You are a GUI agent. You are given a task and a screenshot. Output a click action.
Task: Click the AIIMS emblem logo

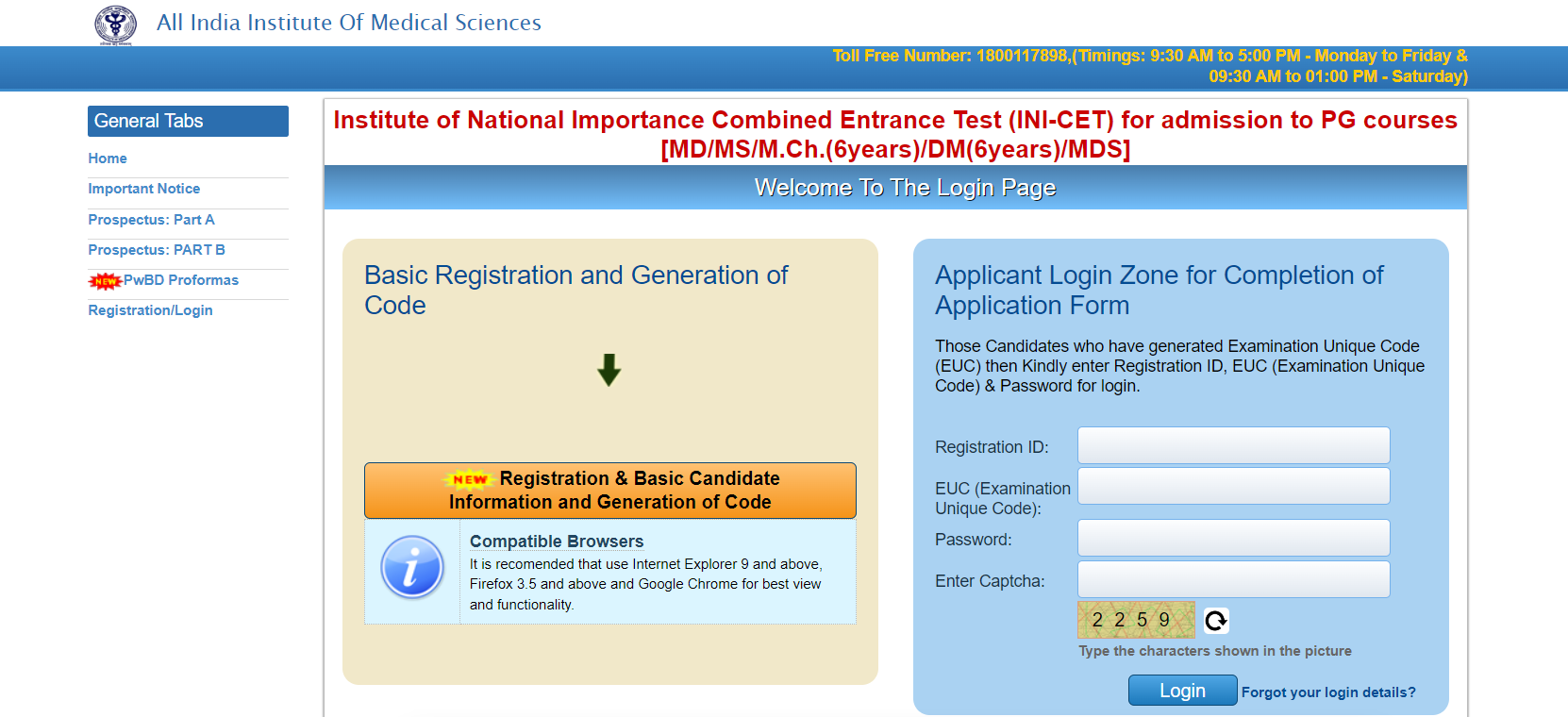(115, 24)
